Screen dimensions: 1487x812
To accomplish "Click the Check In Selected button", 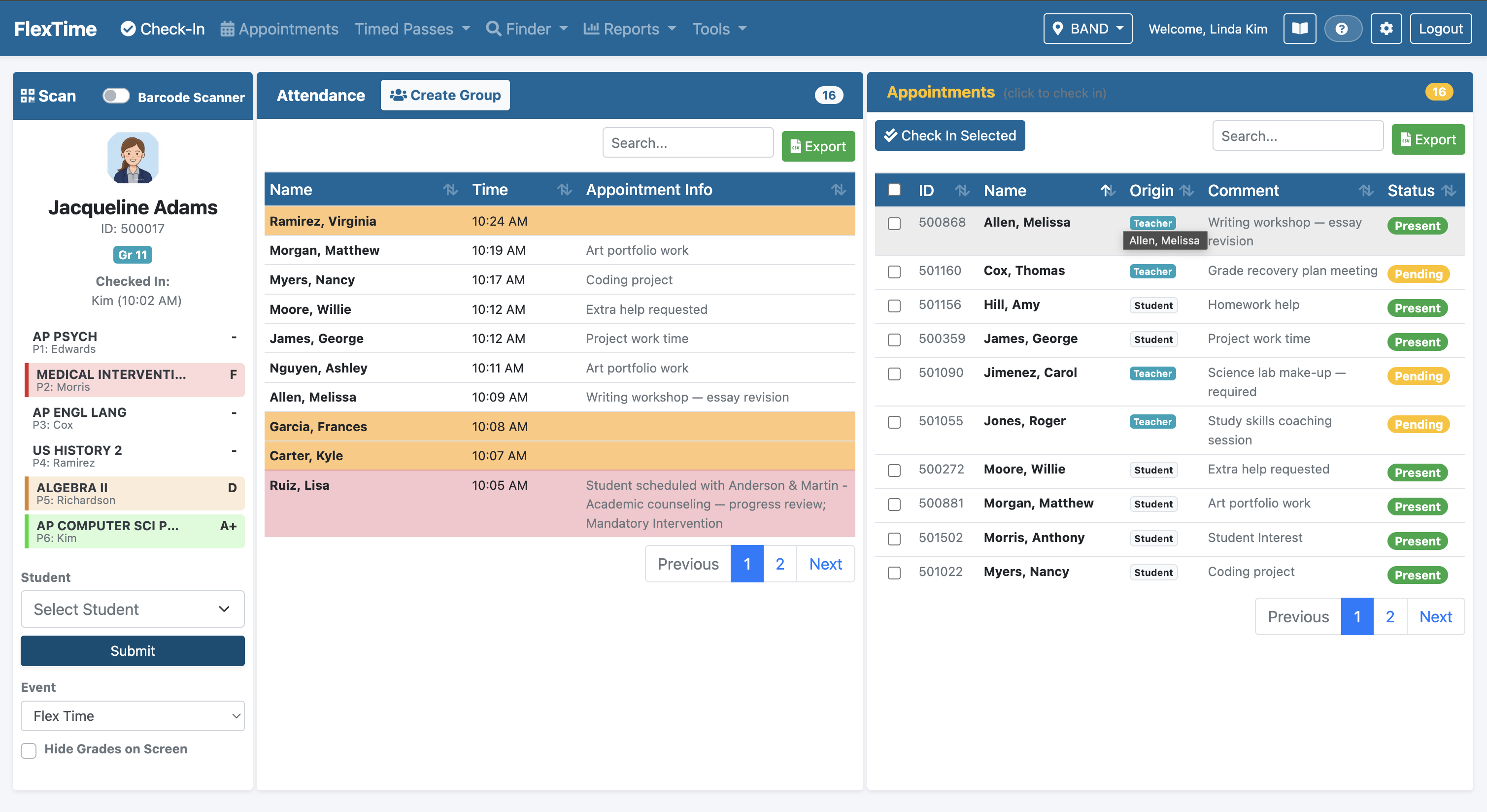I will [x=949, y=135].
